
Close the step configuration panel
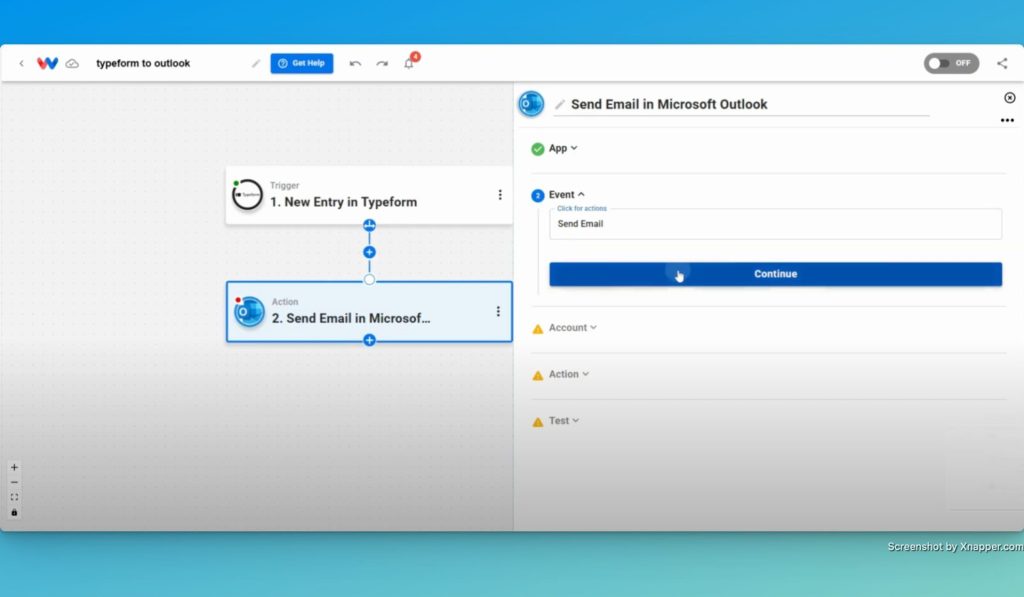point(1010,98)
